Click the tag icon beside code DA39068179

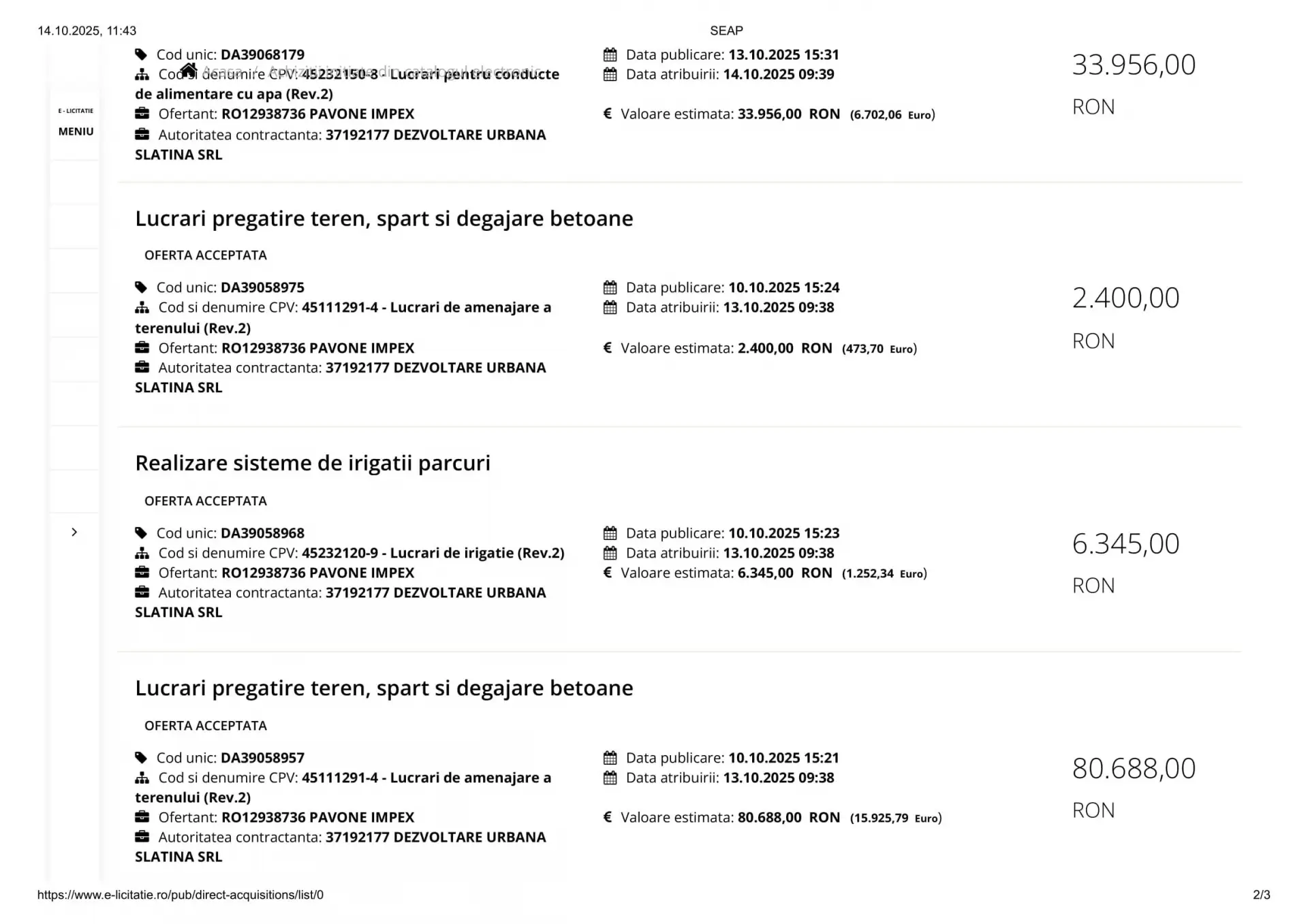141,54
